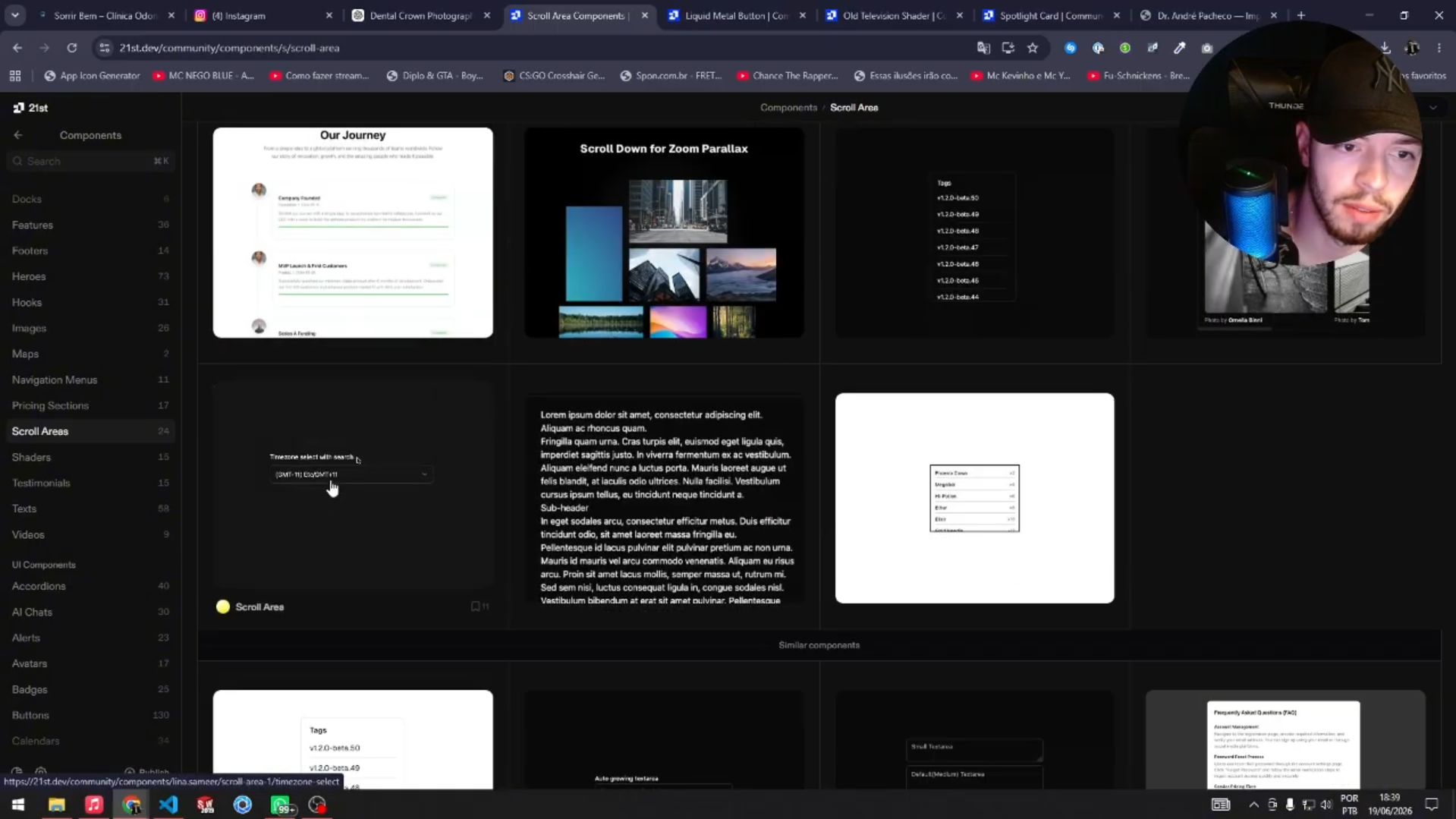Open the Testimonials category in sidebar
The height and width of the screenshot is (819, 1456).
[90, 483]
